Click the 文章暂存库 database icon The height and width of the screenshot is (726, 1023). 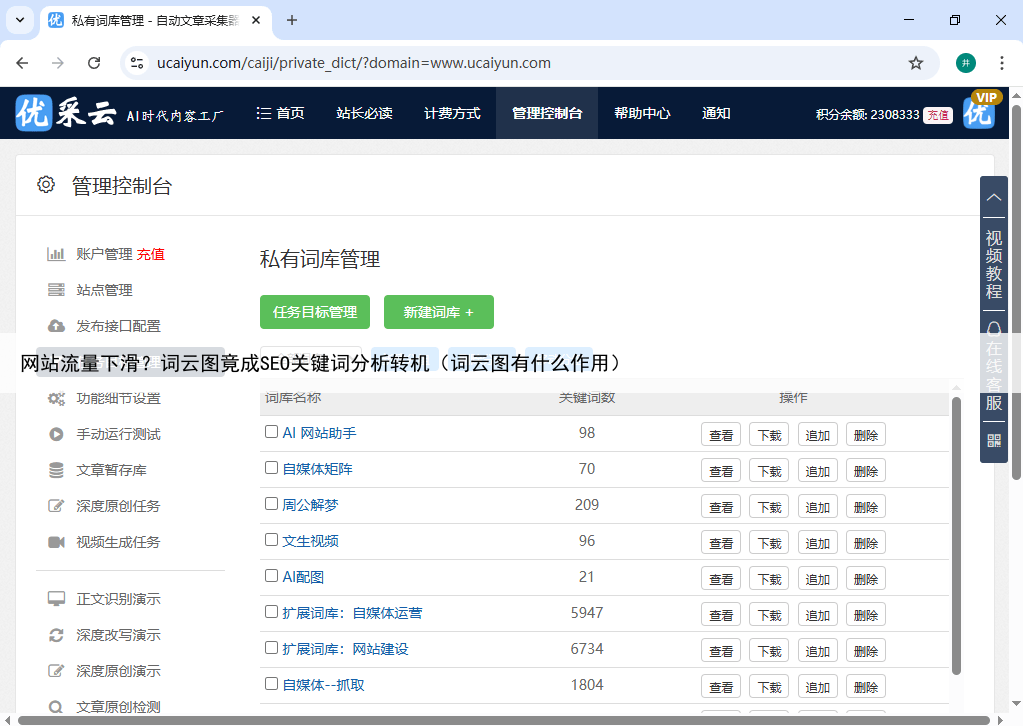pyautogui.click(x=57, y=470)
